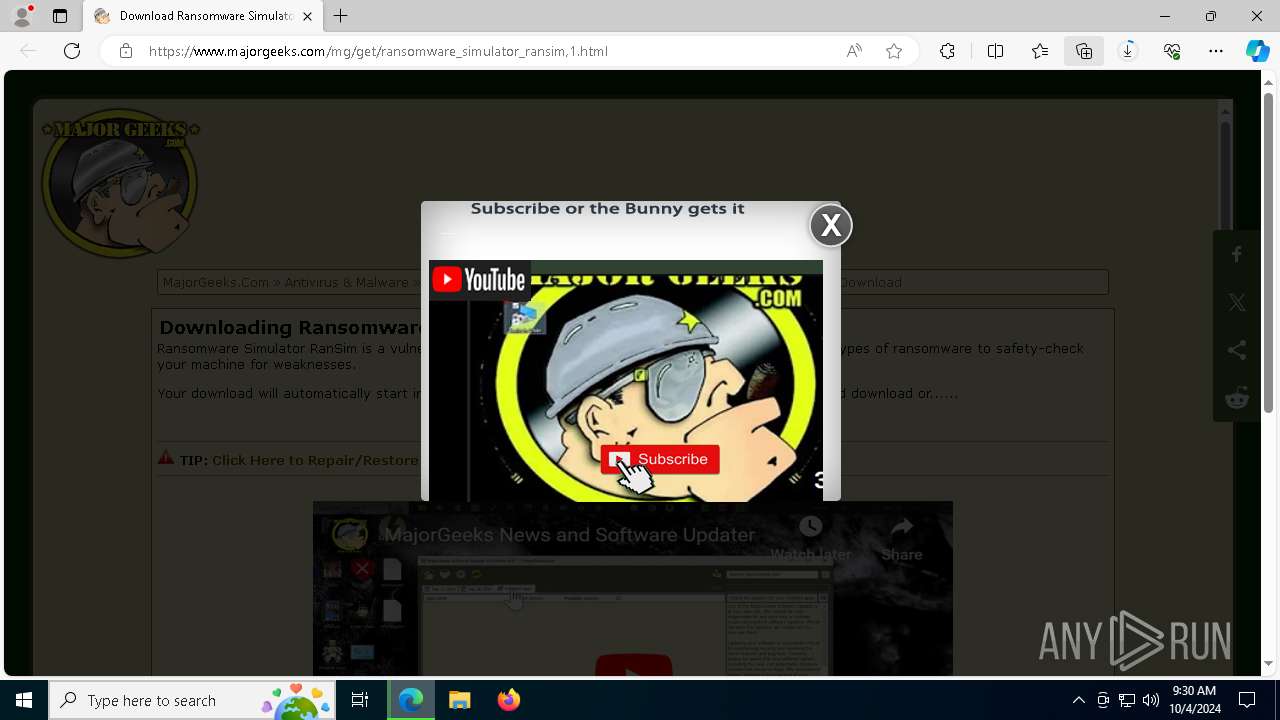The width and height of the screenshot is (1280, 720).
Task: Click Share on embedded video
Action: [901, 538]
